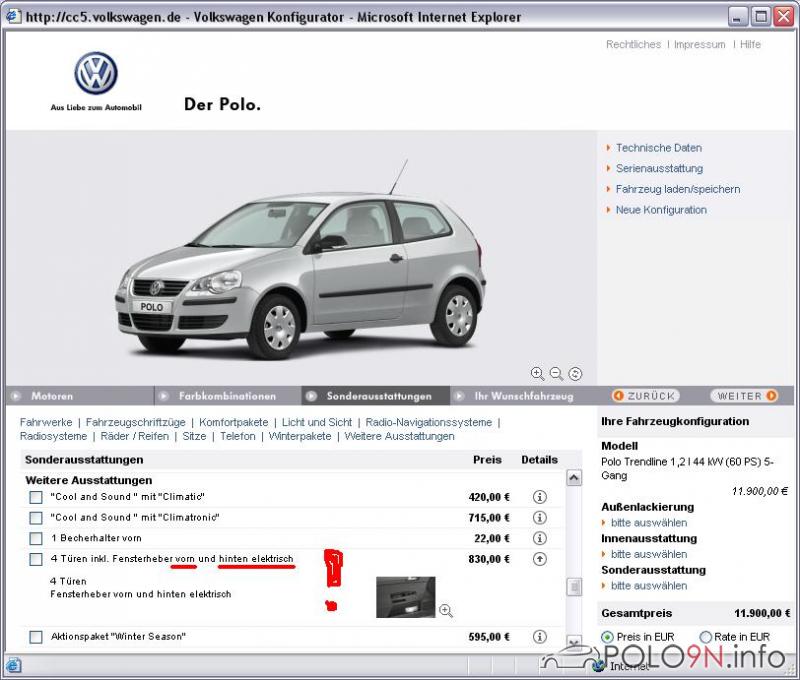This screenshot has width=800, height=680.
Task: Open info for Aktionspaket Winter Season
Action: [x=539, y=637]
